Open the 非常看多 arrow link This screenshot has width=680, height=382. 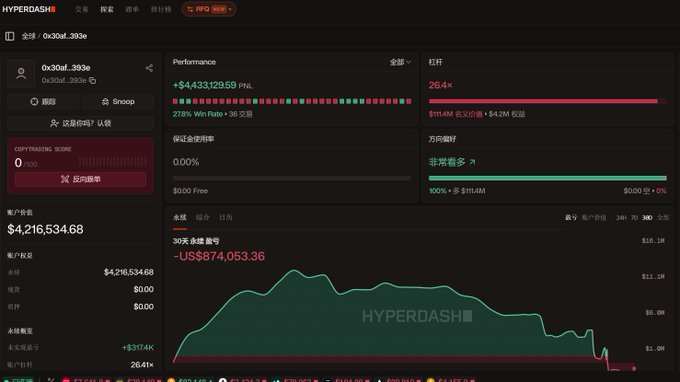(x=472, y=162)
